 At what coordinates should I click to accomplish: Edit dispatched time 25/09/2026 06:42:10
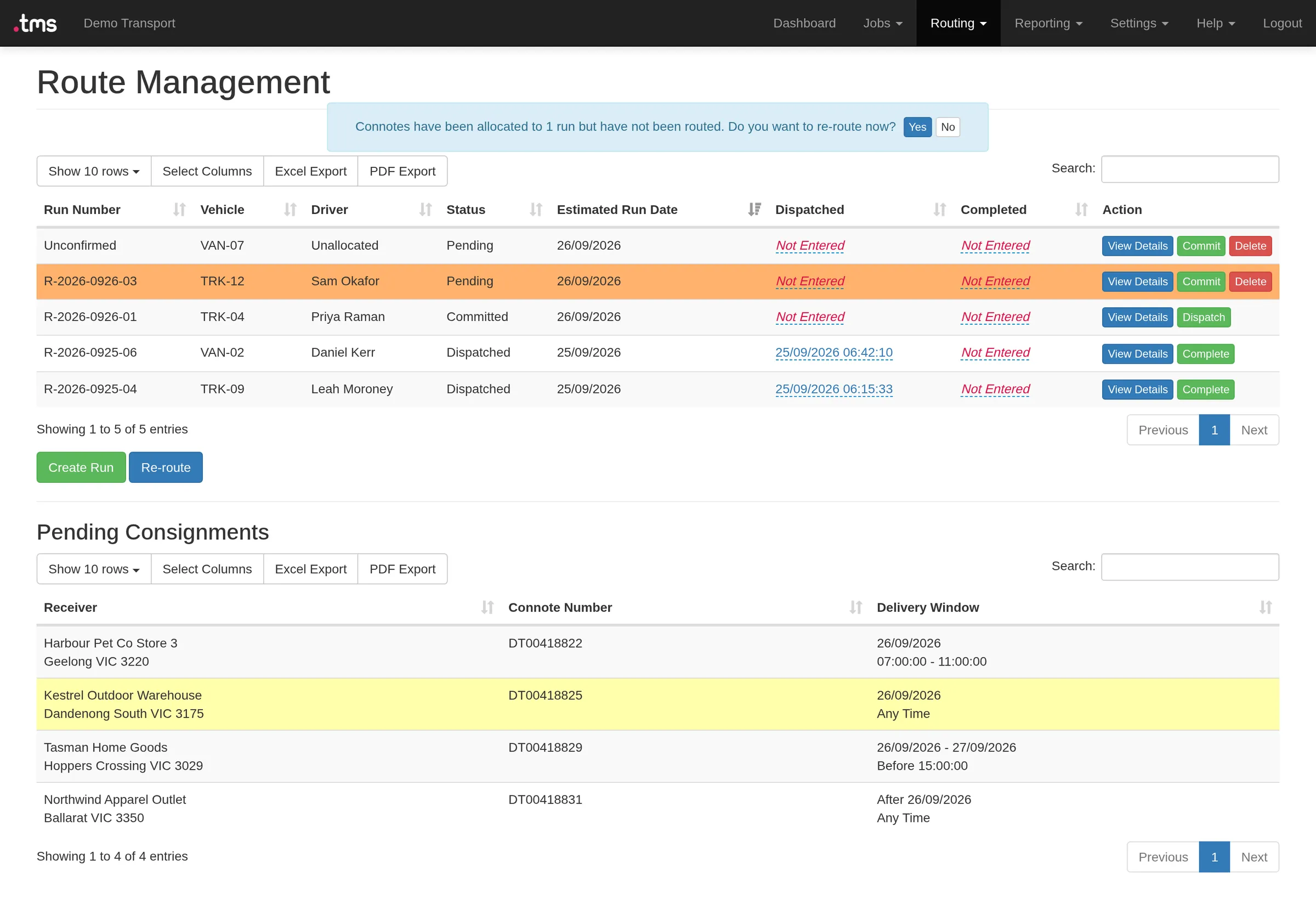pos(833,353)
